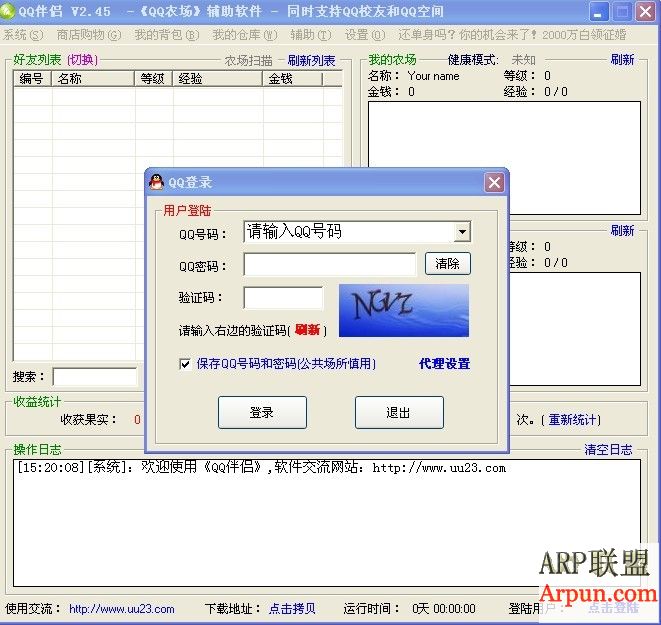Viewport: 661px width, 625px height.
Task: Click the NGVZ captcha image
Action: click(404, 311)
